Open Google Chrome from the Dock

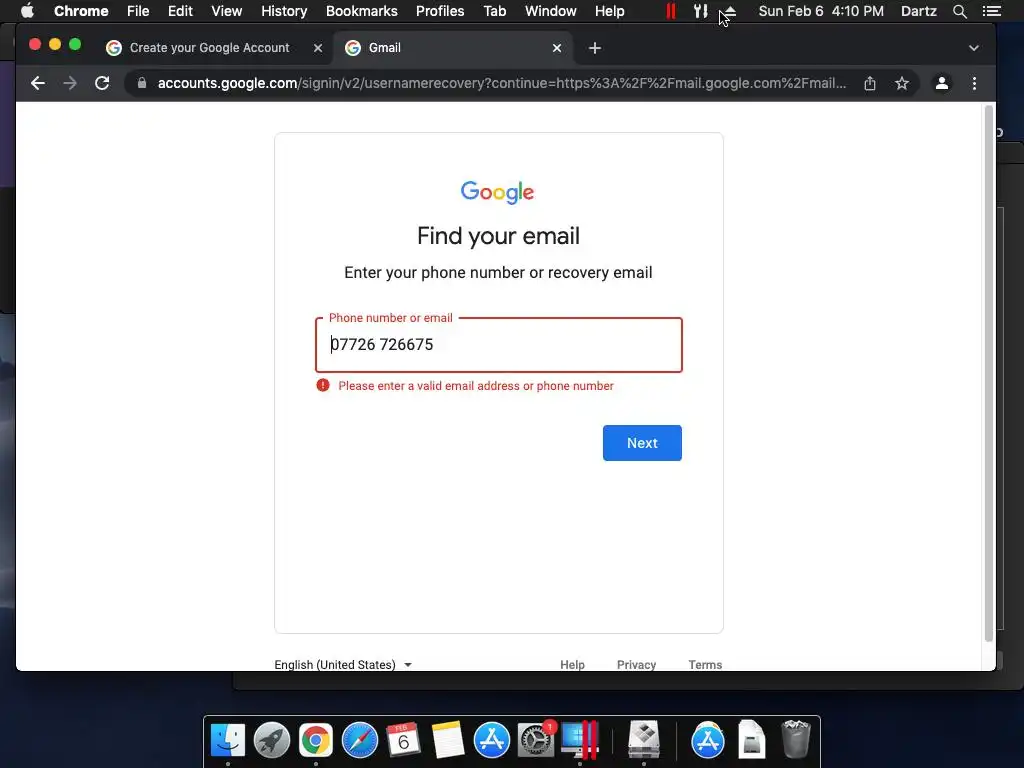[x=315, y=741]
